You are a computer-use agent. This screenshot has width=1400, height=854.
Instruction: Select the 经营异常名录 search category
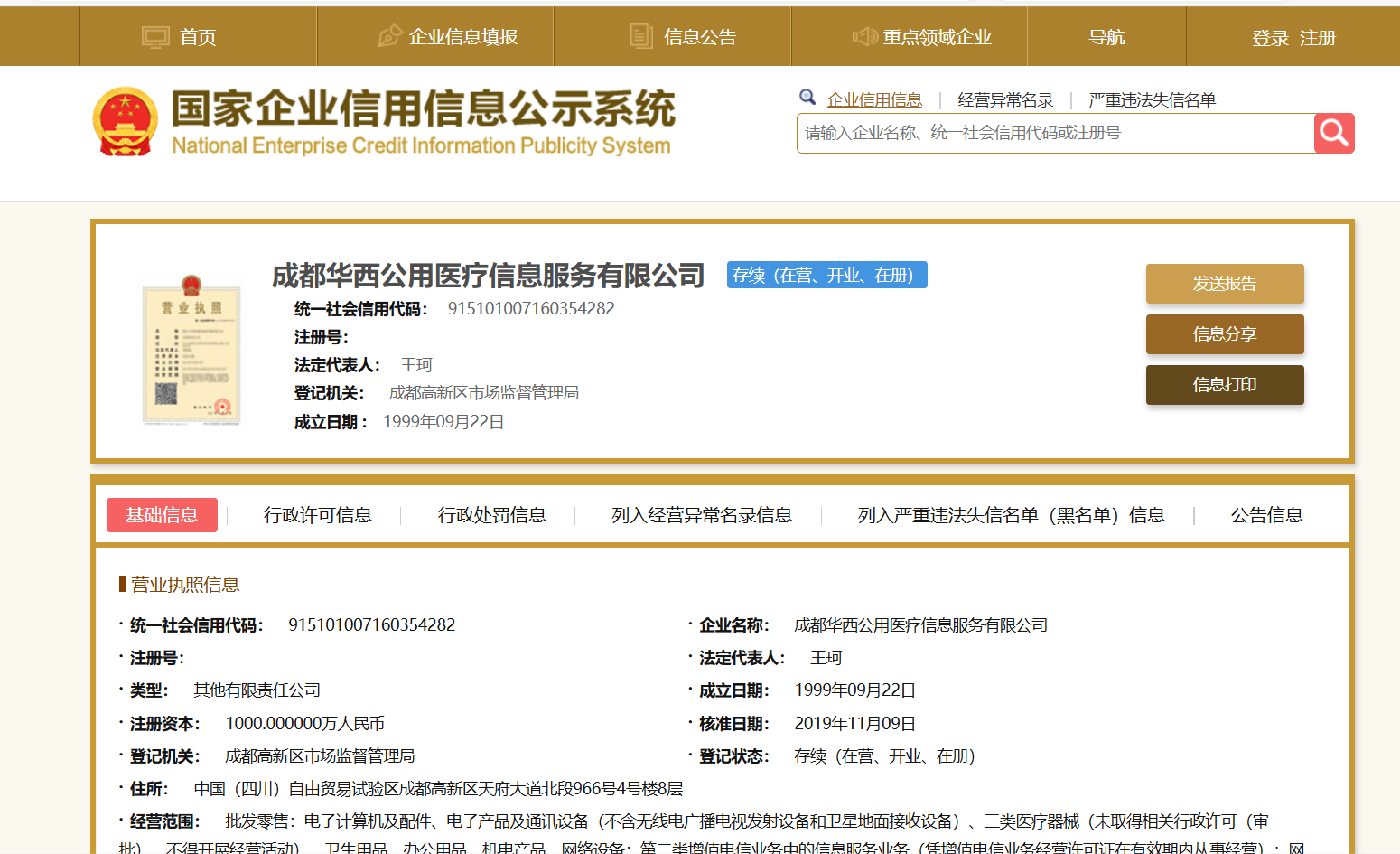click(1005, 99)
